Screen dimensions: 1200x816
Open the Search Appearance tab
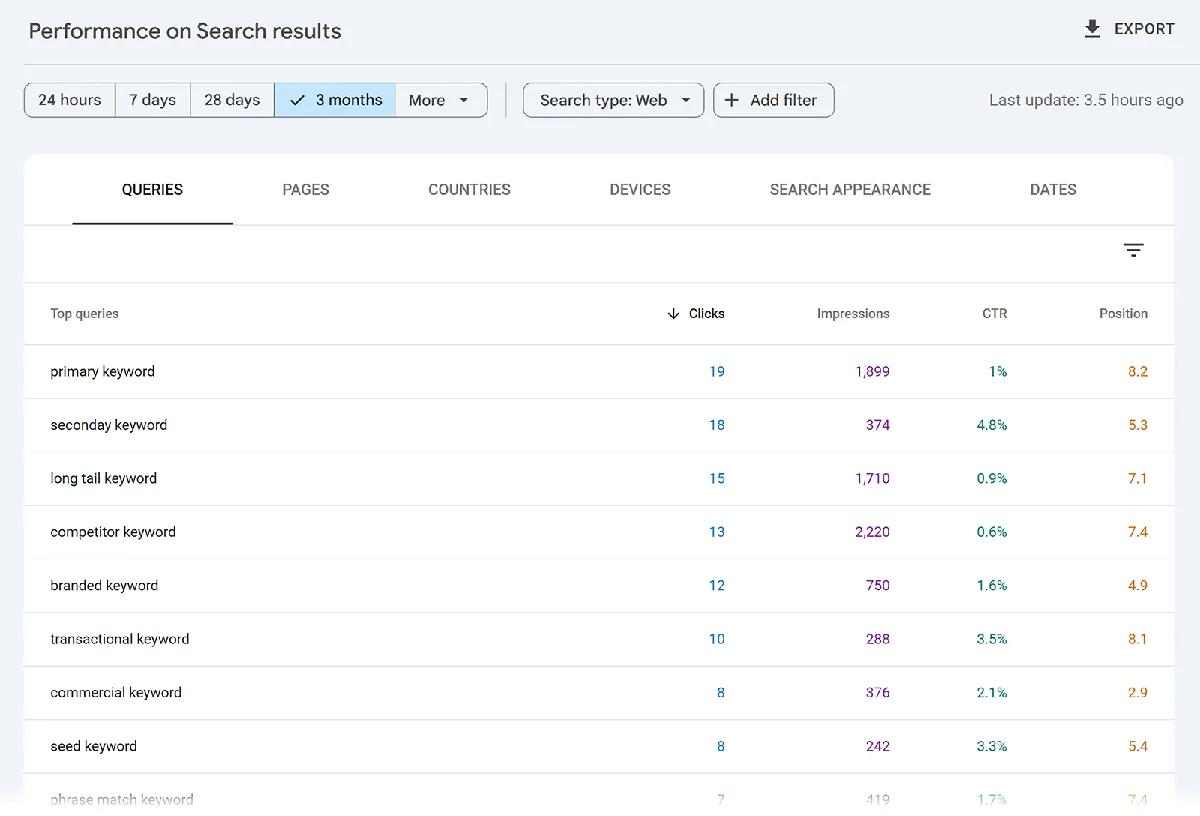point(850,190)
